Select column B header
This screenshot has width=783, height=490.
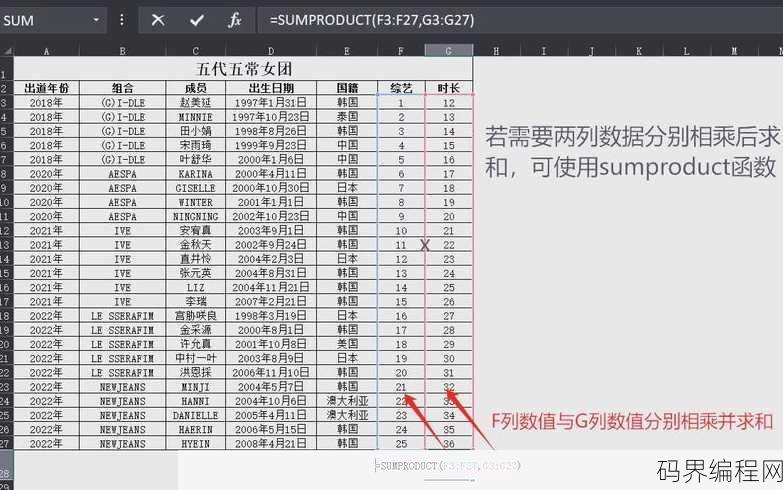point(122,50)
